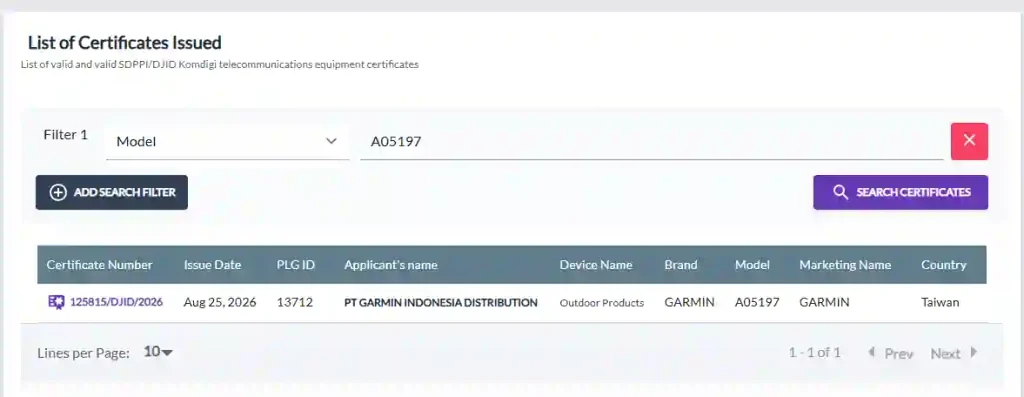This screenshot has height=397, width=1024.
Task: Click the 1 - 1 of 1 pagination text
Action: [814, 353]
